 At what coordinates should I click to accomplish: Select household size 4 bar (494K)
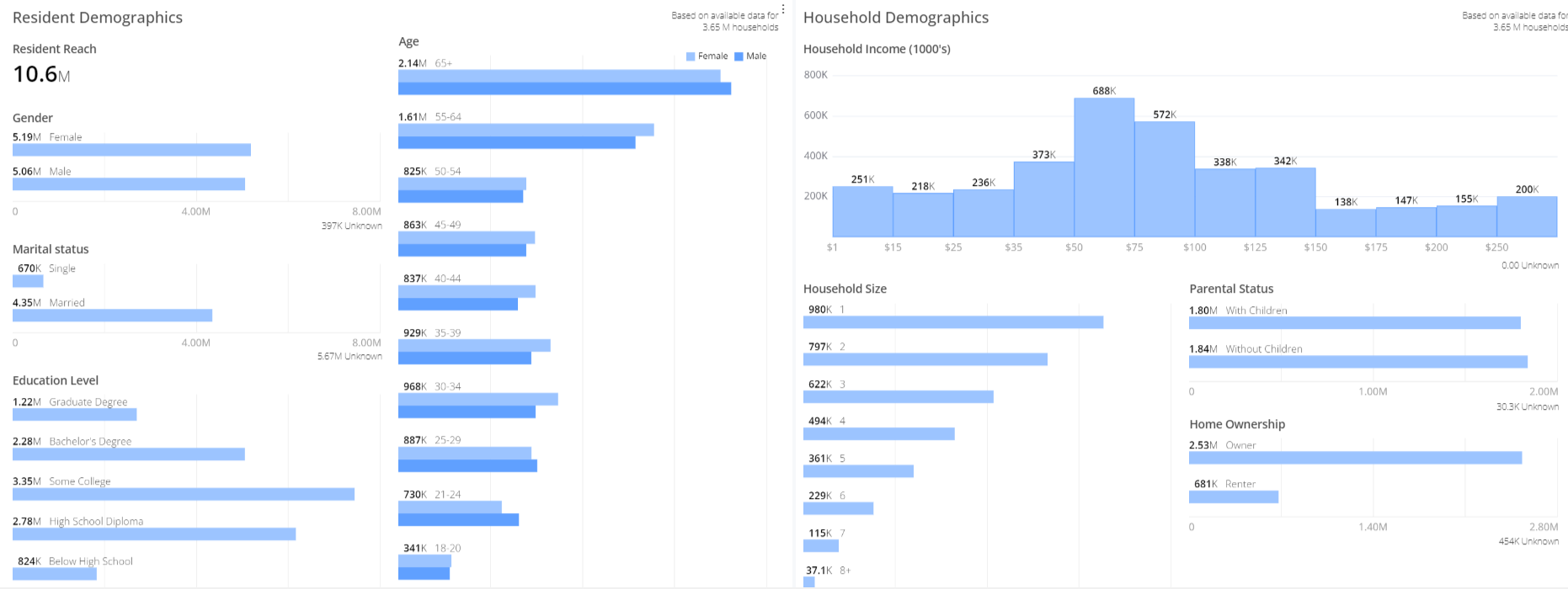pos(879,434)
